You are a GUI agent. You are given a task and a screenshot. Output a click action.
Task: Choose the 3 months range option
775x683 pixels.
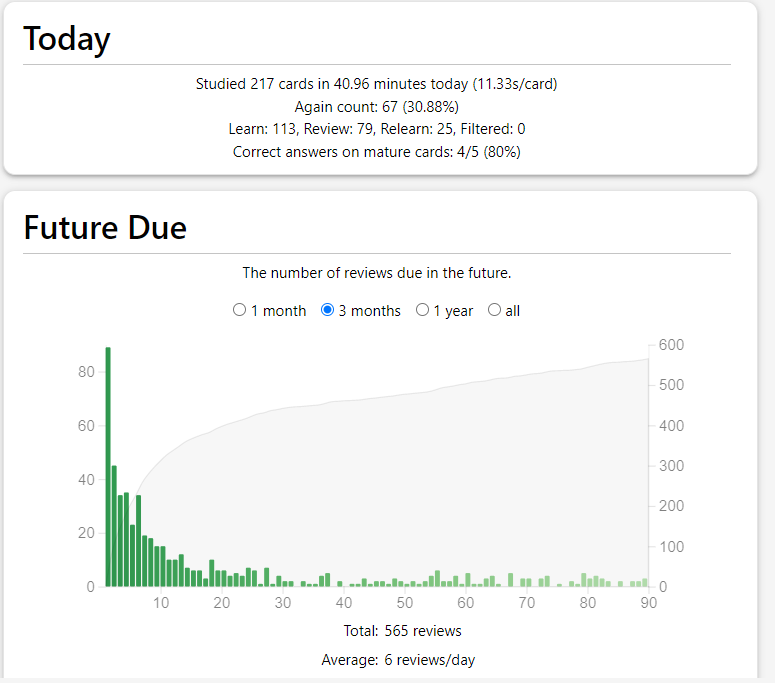click(x=327, y=310)
